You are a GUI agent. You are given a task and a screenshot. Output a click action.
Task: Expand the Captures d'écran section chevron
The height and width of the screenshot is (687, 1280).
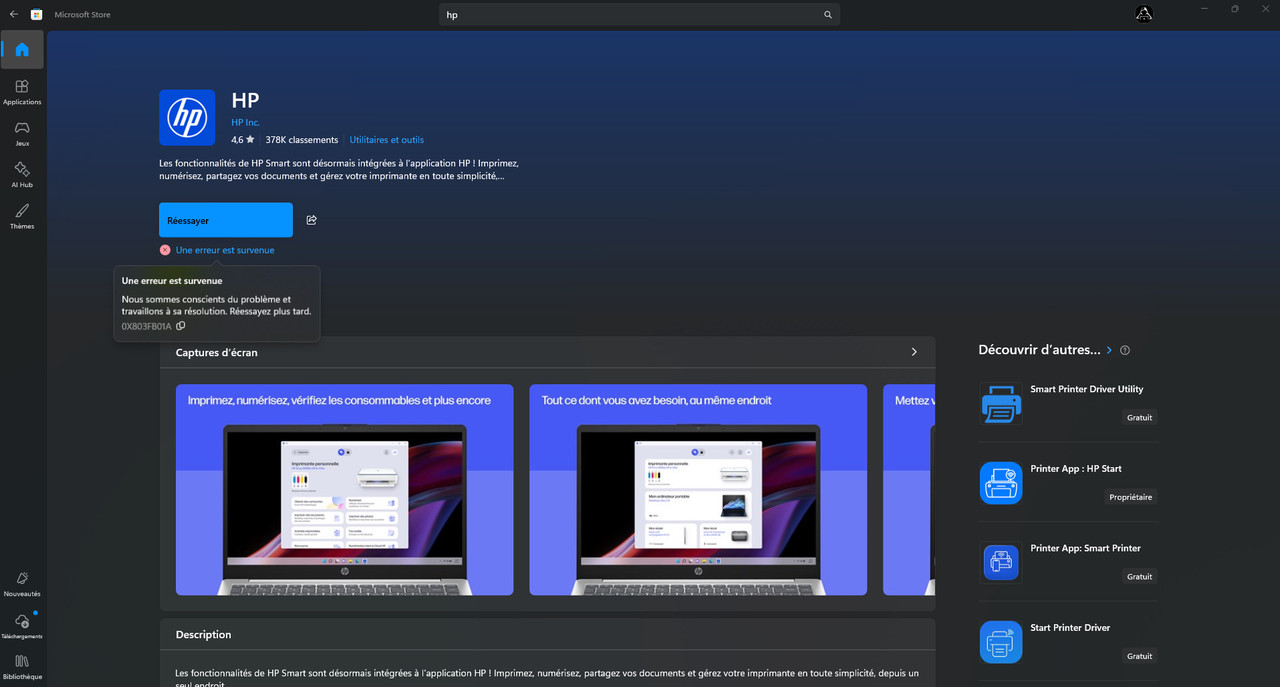click(914, 352)
